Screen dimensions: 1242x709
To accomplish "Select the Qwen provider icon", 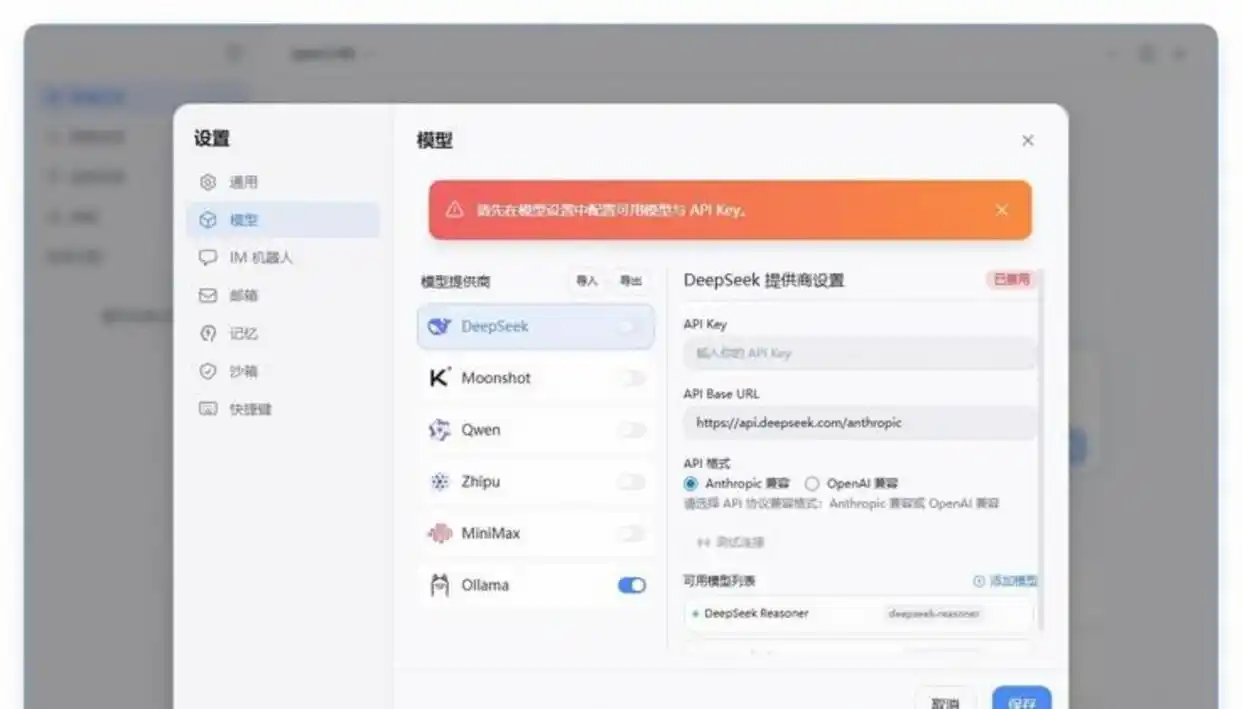I will 438,429.
